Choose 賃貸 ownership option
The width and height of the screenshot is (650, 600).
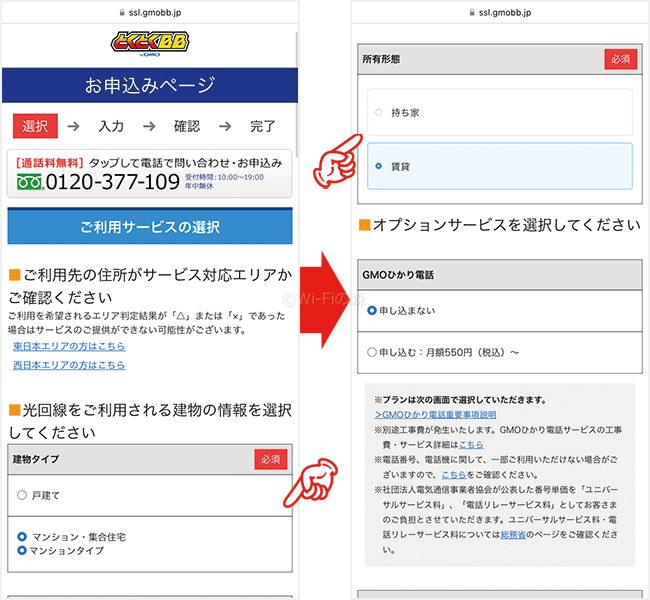500,166
